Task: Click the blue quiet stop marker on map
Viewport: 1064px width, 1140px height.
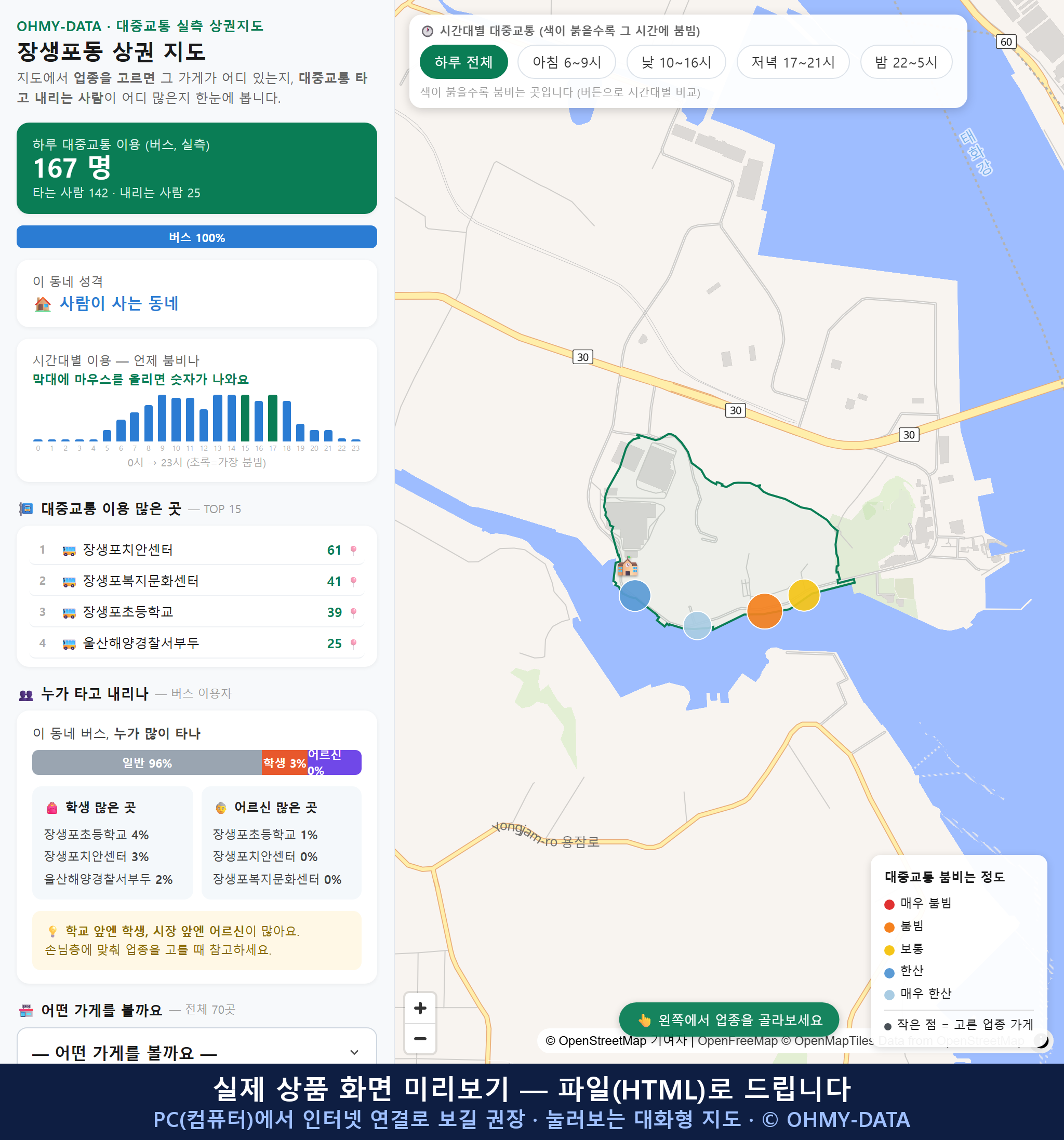Action: 635,595
